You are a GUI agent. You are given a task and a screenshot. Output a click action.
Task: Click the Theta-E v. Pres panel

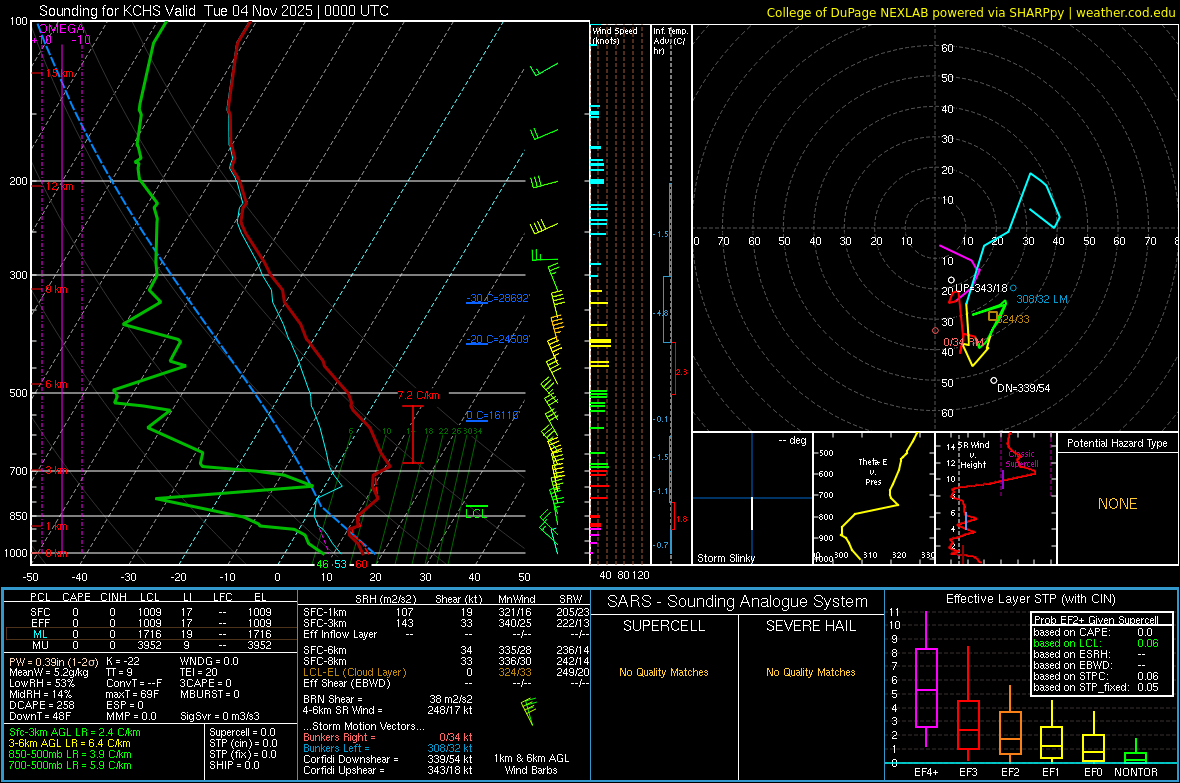pyautogui.click(x=874, y=498)
